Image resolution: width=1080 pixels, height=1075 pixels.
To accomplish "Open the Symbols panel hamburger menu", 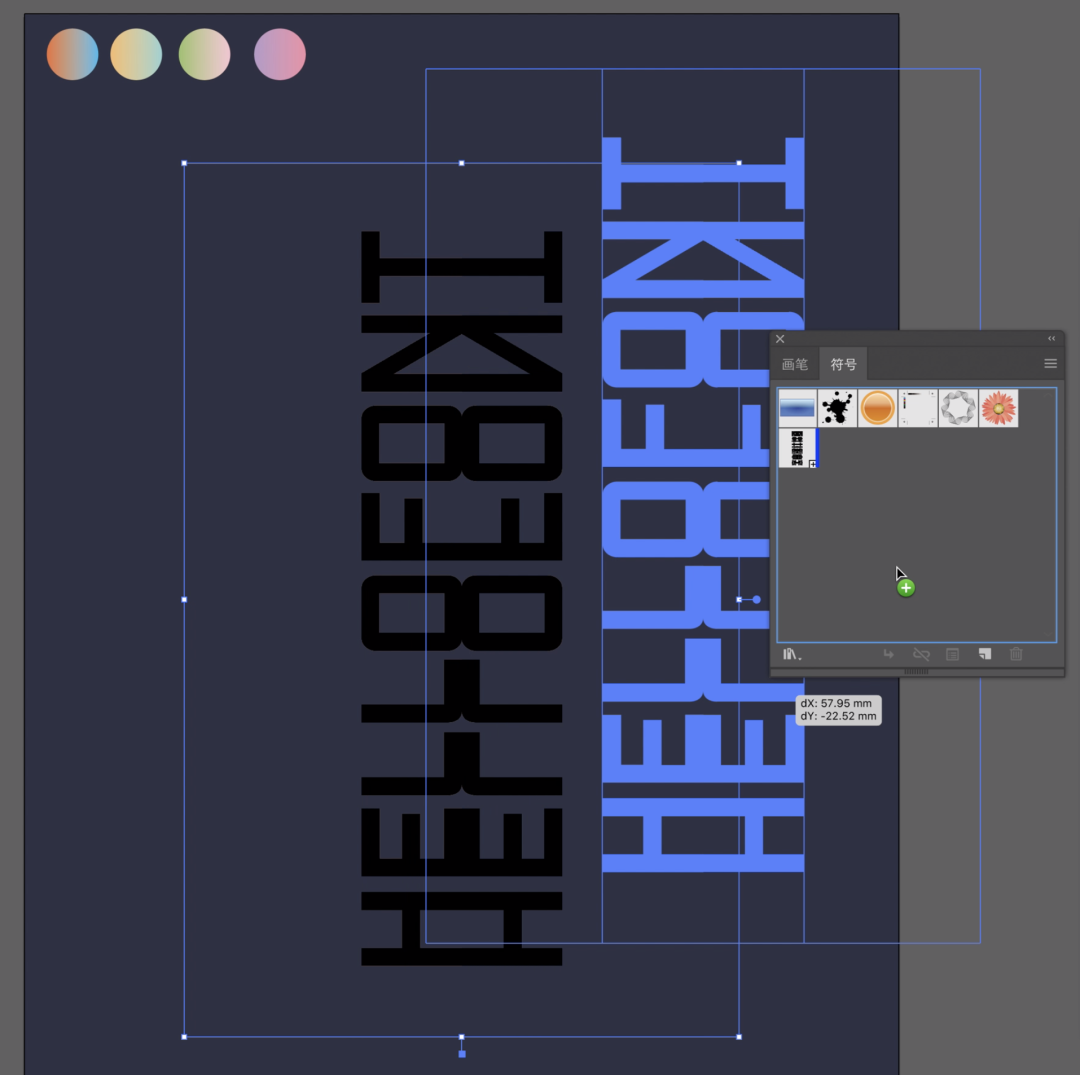I will [1050, 364].
